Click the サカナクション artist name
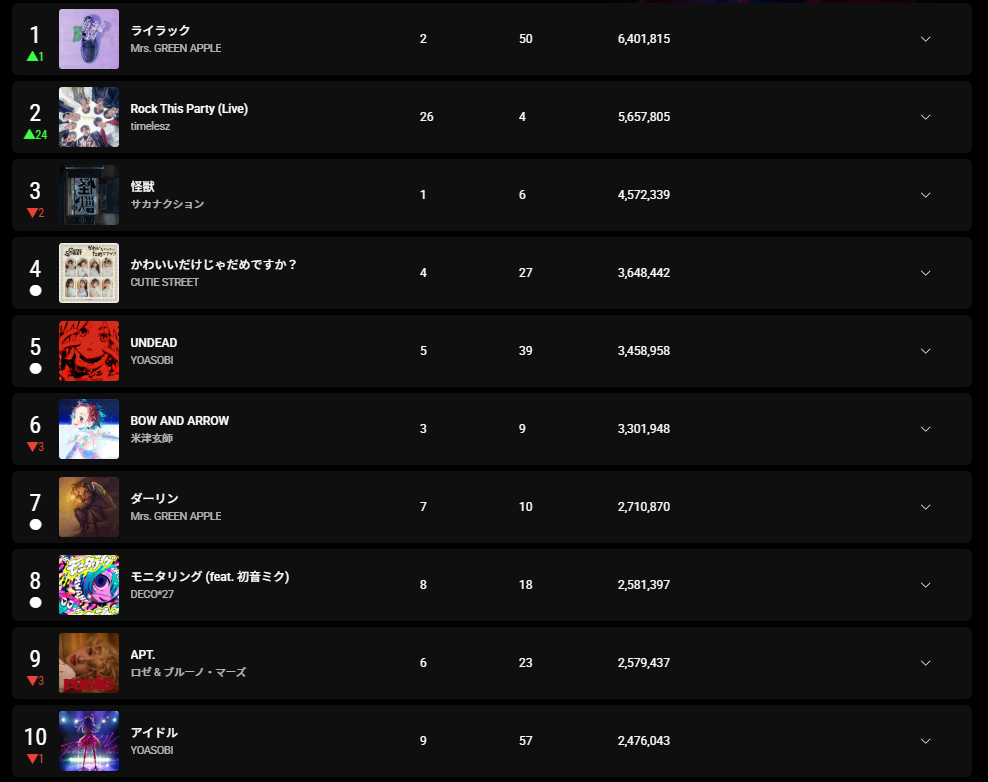This screenshot has width=988, height=782. click(167, 204)
